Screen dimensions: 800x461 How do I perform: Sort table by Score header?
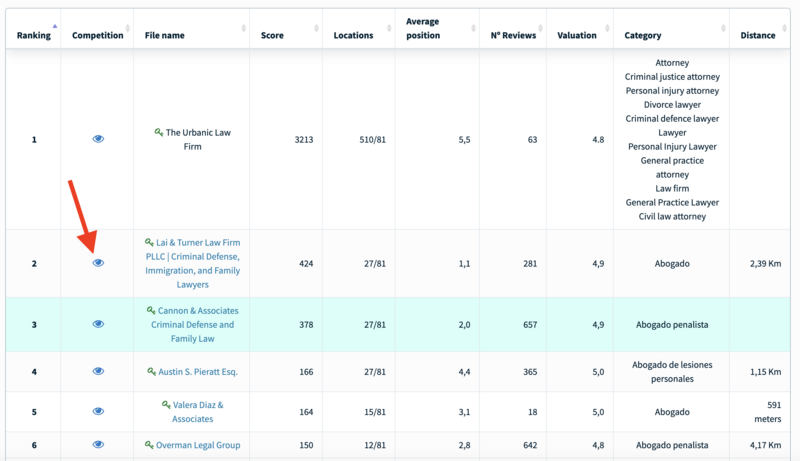coord(272,35)
